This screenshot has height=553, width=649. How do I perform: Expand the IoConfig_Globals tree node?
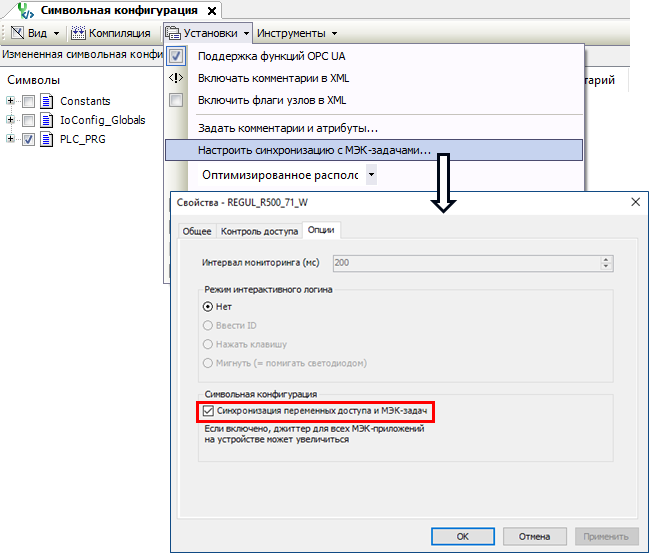pos(11,120)
